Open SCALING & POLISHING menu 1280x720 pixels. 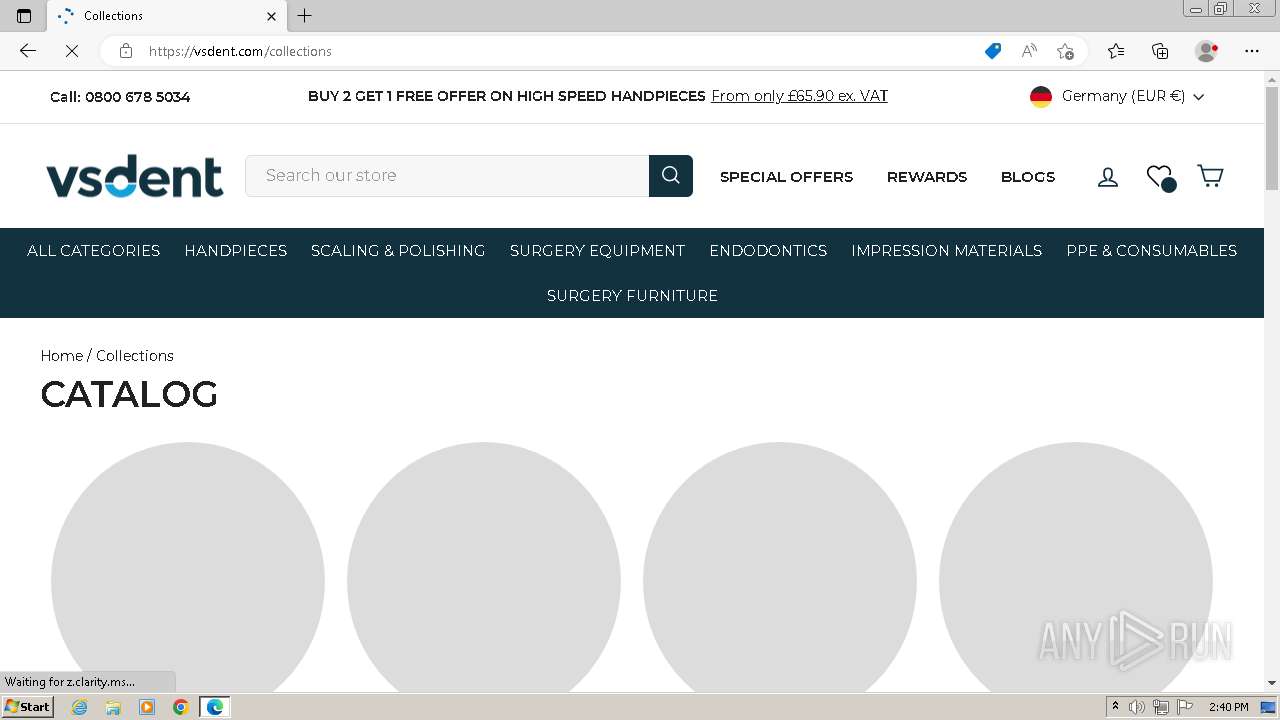coord(398,251)
